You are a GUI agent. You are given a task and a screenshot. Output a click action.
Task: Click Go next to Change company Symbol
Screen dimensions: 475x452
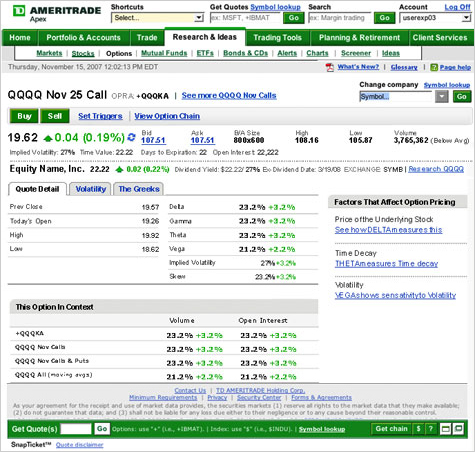click(462, 97)
